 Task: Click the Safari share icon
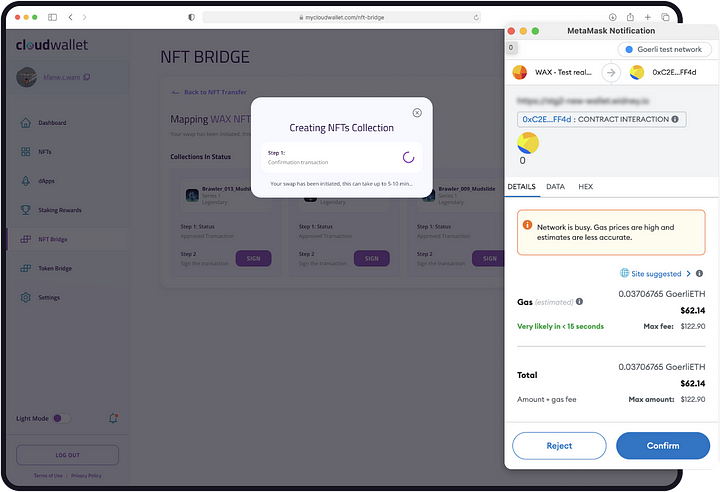tap(630, 17)
